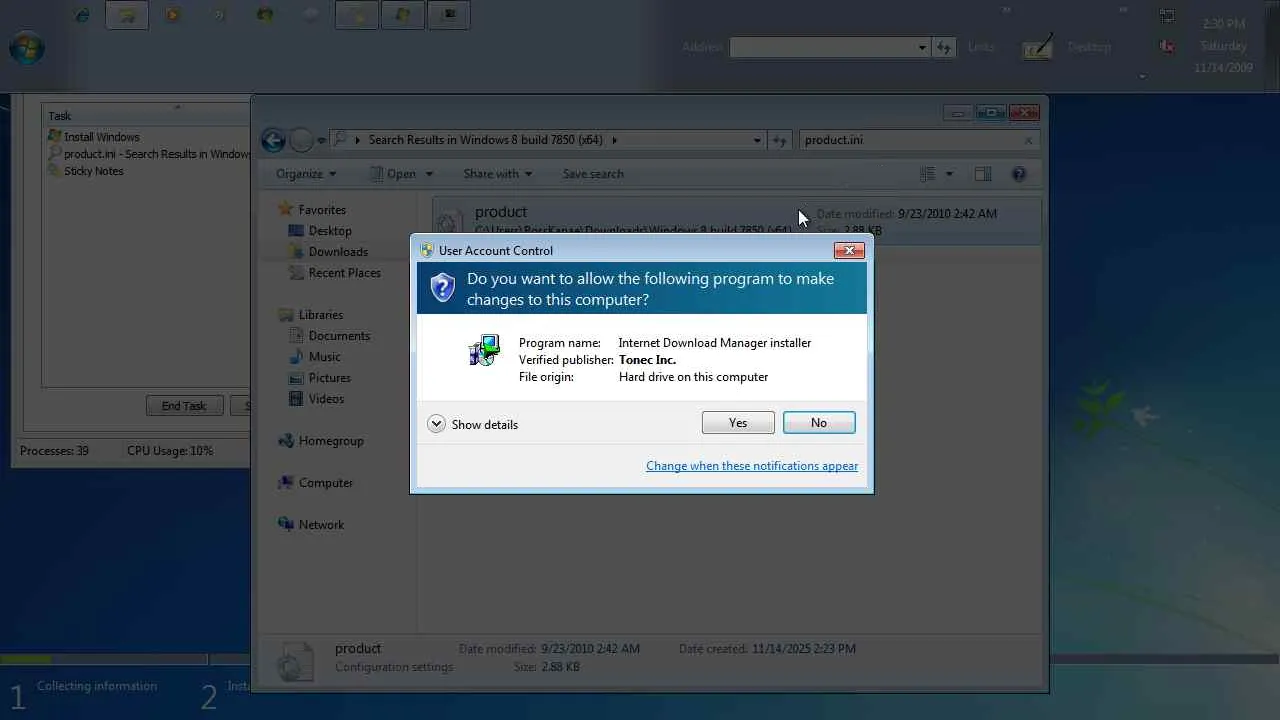Open the Share with menu in Explorer
1280x720 pixels.
498,174
